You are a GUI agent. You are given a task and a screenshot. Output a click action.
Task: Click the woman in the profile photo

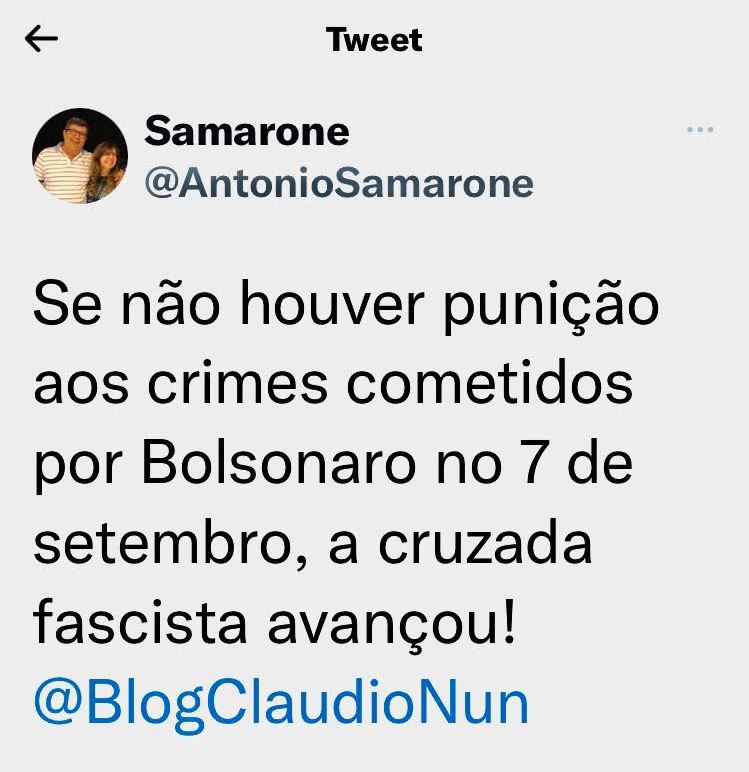[105, 170]
